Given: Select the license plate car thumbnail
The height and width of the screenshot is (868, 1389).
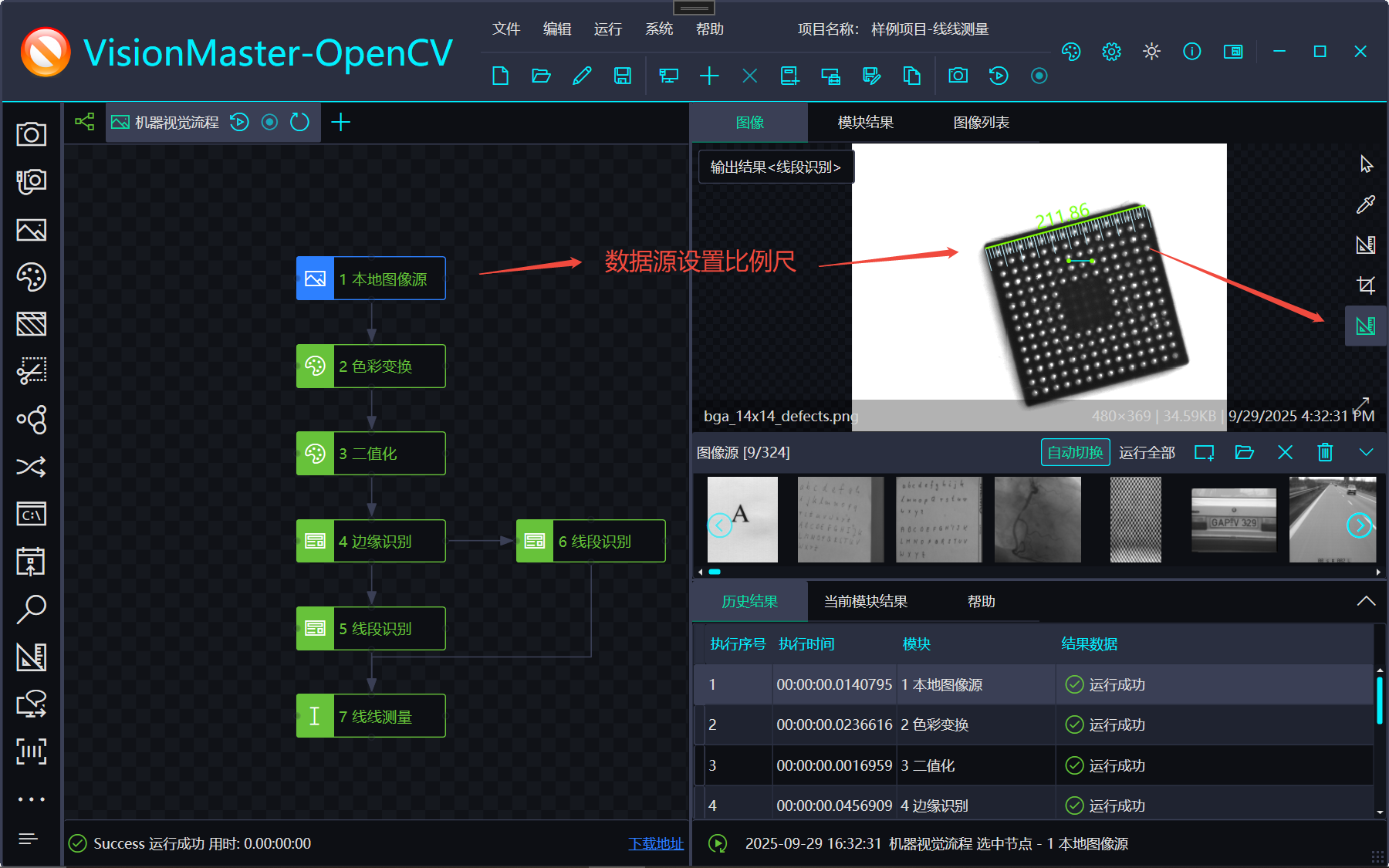Looking at the screenshot, I should click(1234, 520).
